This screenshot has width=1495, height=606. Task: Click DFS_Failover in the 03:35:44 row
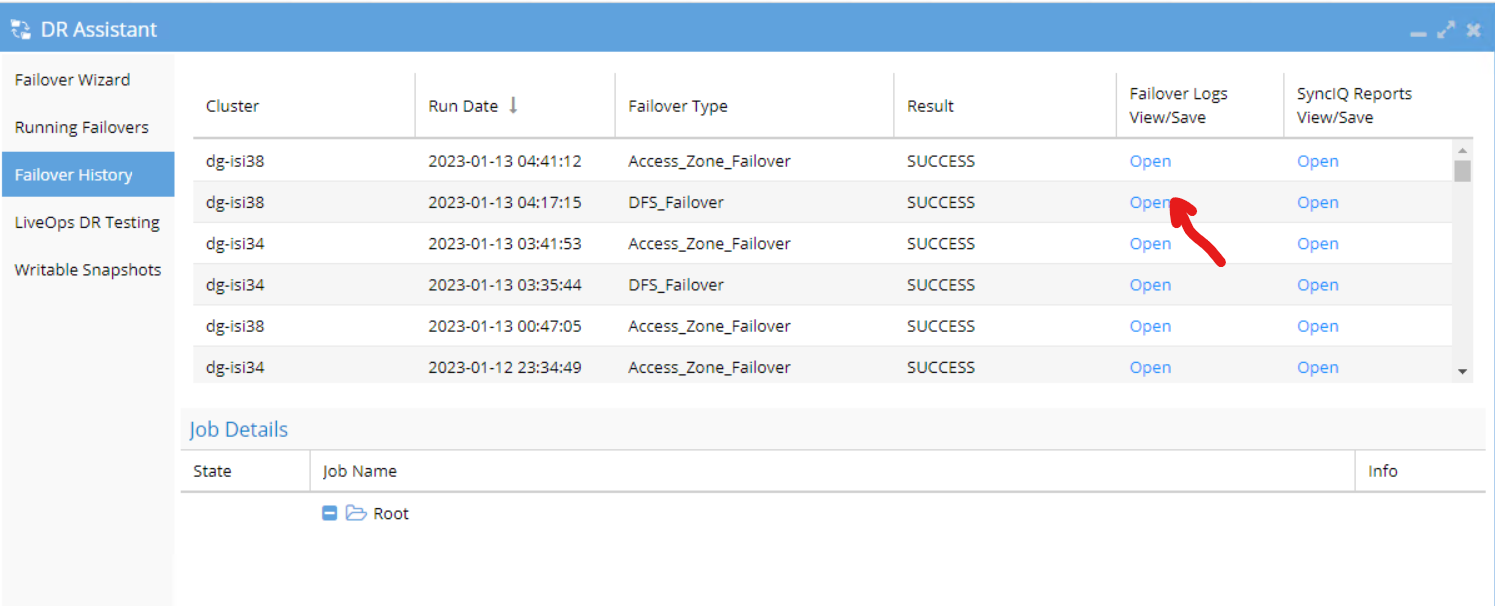tap(676, 285)
